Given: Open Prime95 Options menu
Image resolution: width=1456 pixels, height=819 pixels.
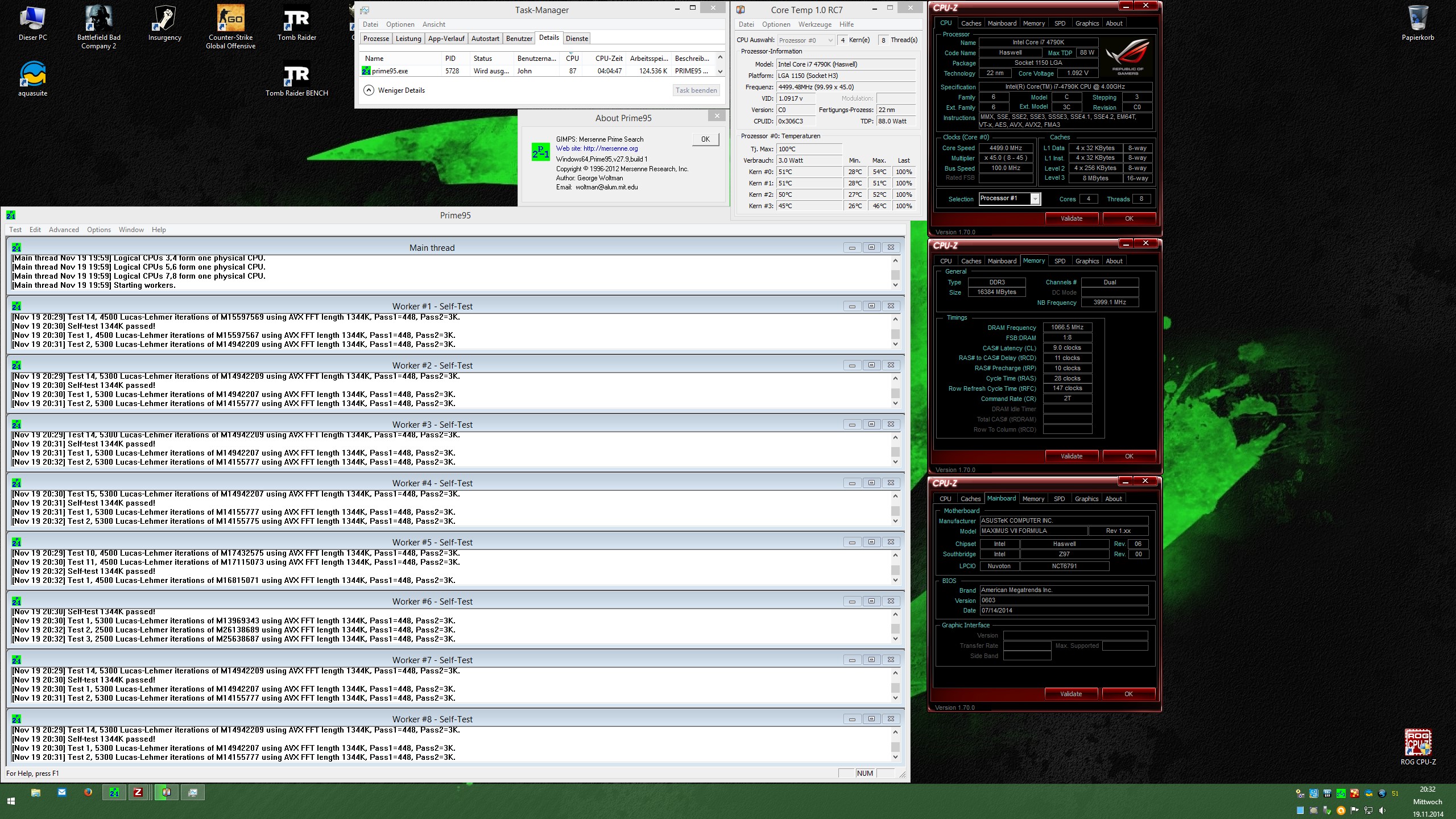Looking at the screenshot, I should coord(99,230).
